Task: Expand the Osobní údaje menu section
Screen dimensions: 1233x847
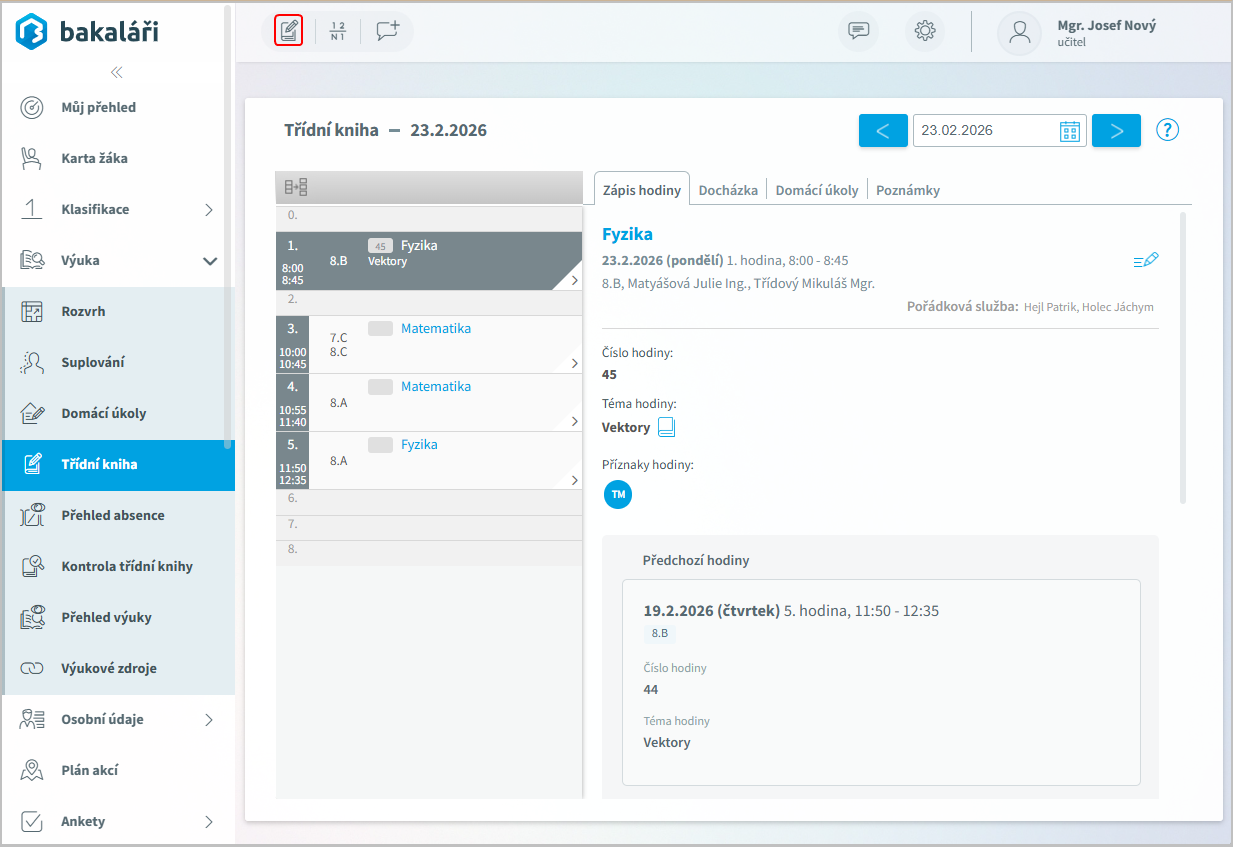Action: [x=209, y=720]
